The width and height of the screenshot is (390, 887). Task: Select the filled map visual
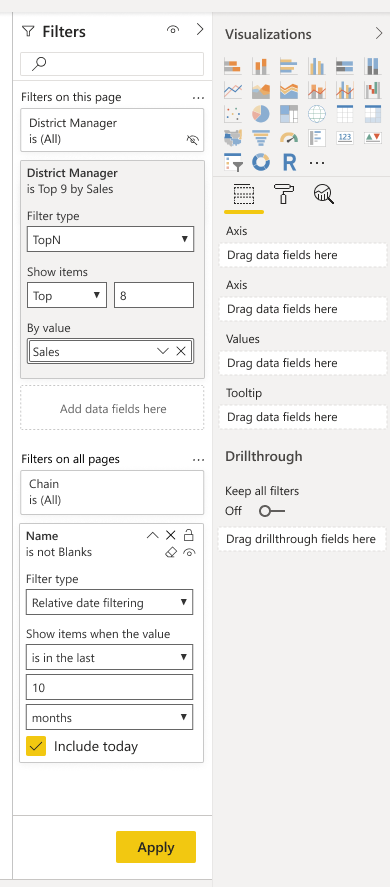pyautogui.click(x=233, y=138)
